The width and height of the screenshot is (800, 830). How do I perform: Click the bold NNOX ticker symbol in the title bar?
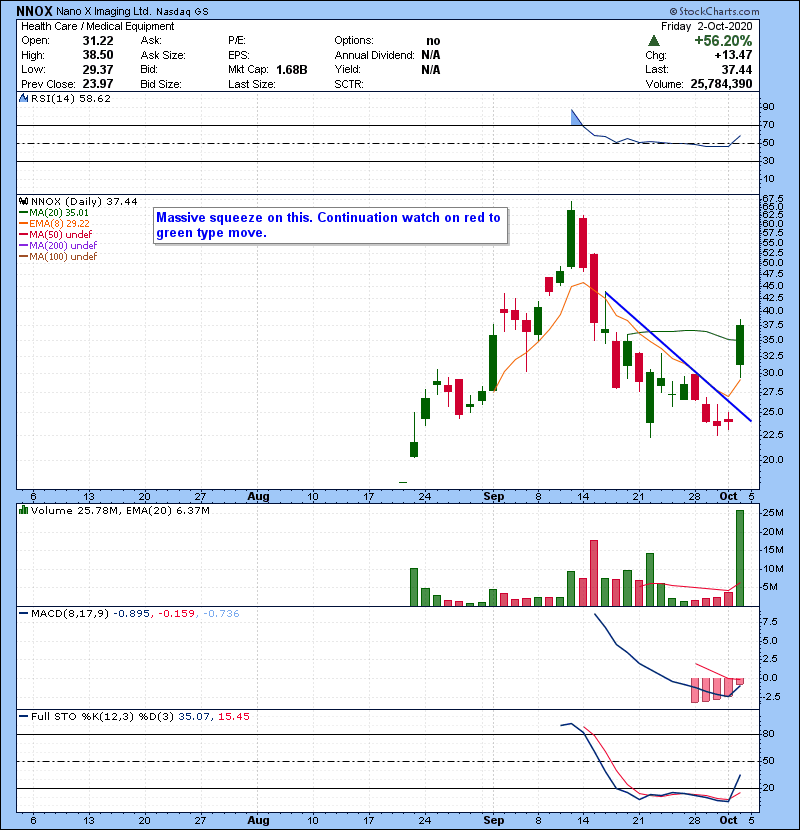coord(34,11)
